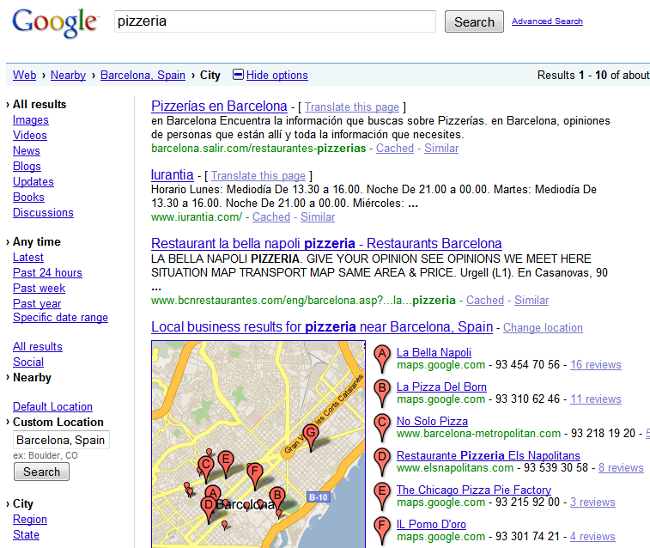Click the Hide options minus icon

pos(238,75)
